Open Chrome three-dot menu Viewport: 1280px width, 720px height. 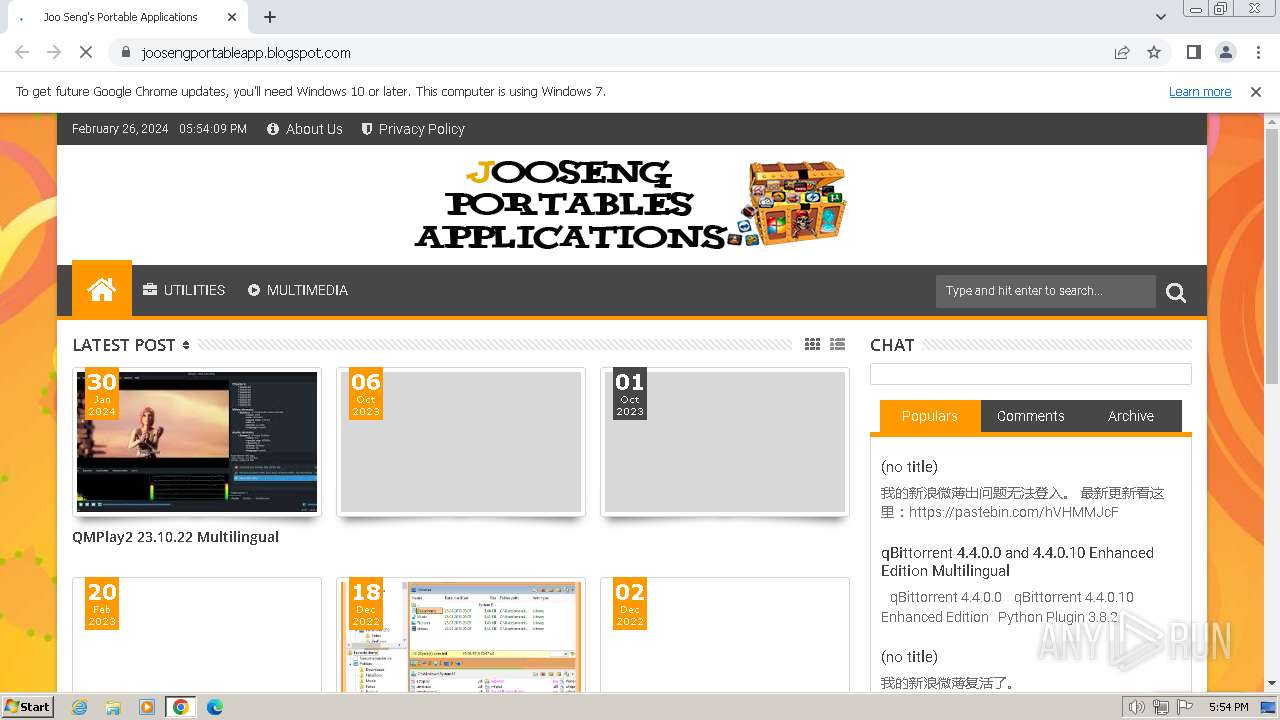point(1258,53)
